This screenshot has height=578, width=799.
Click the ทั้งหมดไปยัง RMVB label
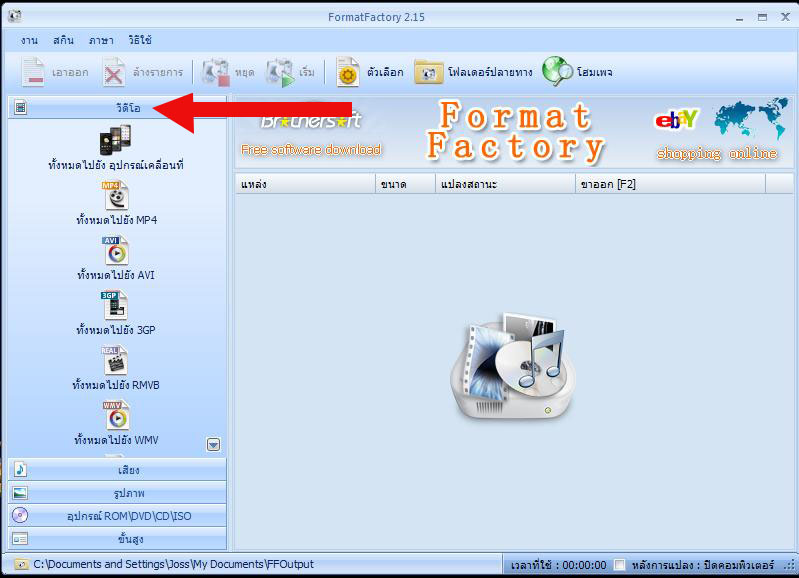[116, 385]
